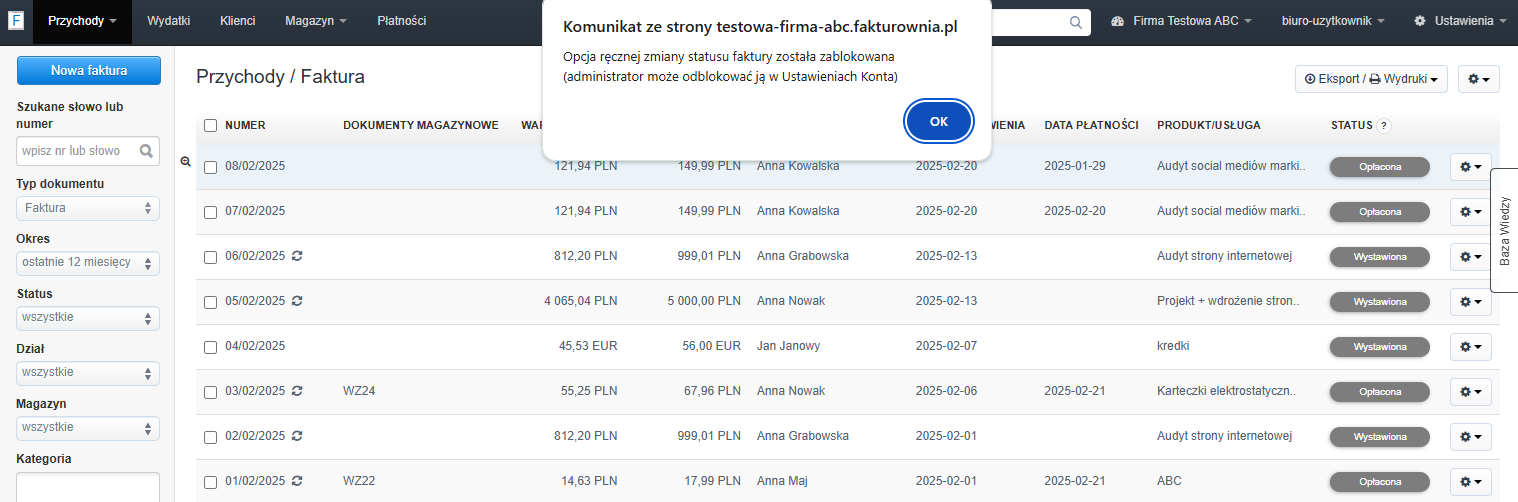
Task: Check the box for invoice 04/02/2025
Action: coord(210,347)
